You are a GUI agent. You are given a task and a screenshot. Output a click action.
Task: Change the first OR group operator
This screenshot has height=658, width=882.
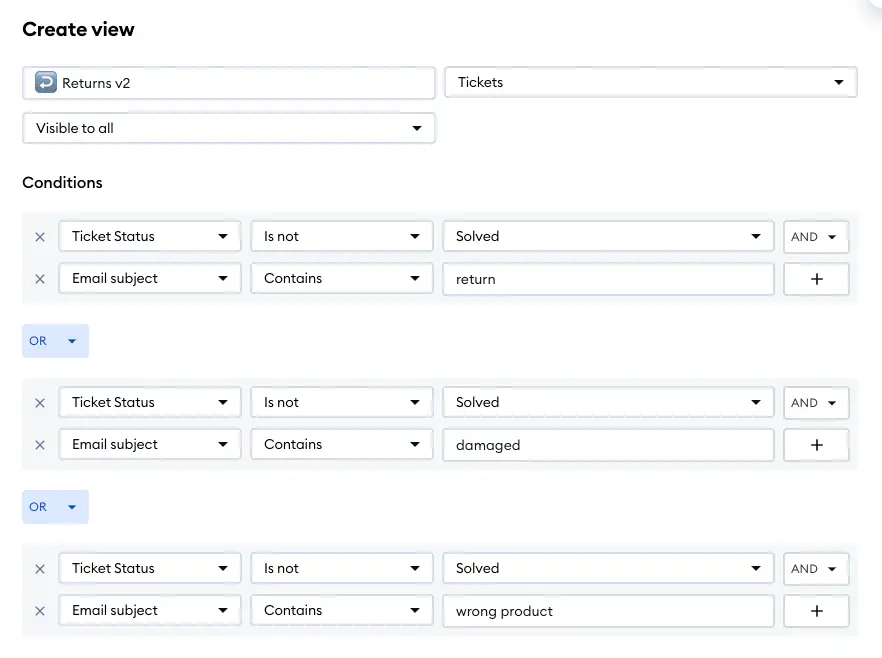[55, 341]
